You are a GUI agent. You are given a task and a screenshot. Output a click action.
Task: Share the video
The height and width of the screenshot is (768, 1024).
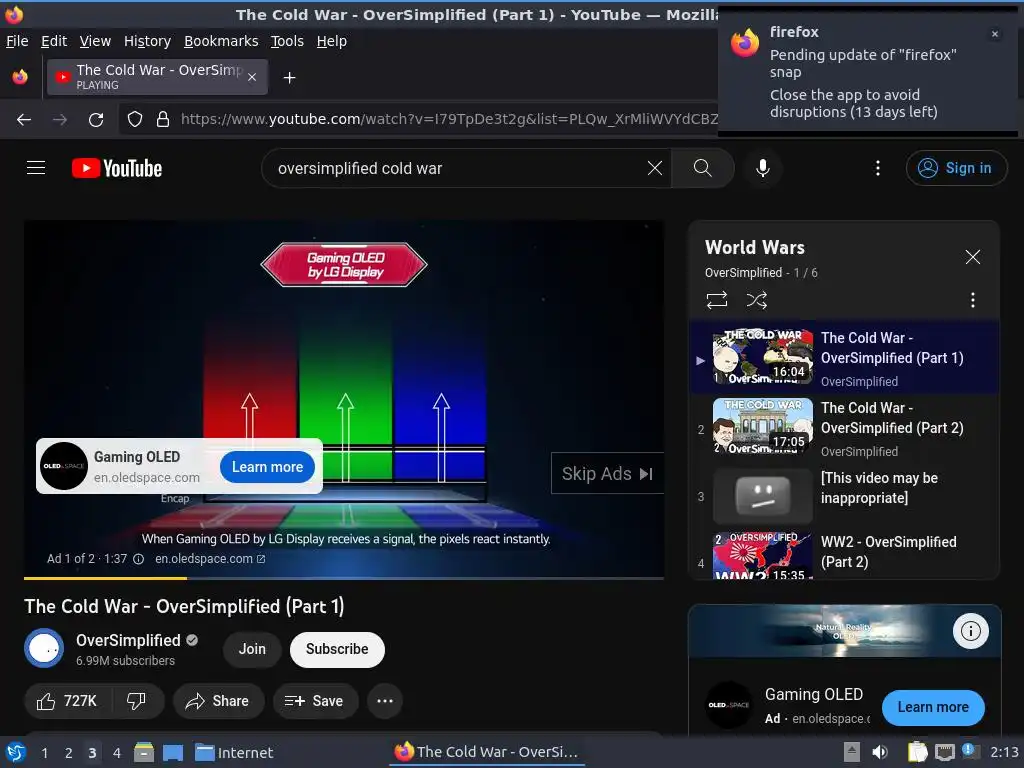(x=218, y=701)
